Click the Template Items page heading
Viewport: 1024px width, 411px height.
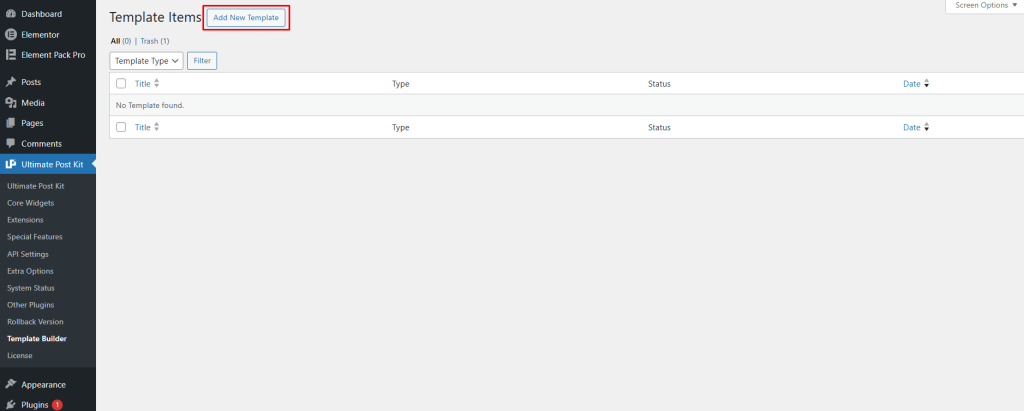click(155, 18)
